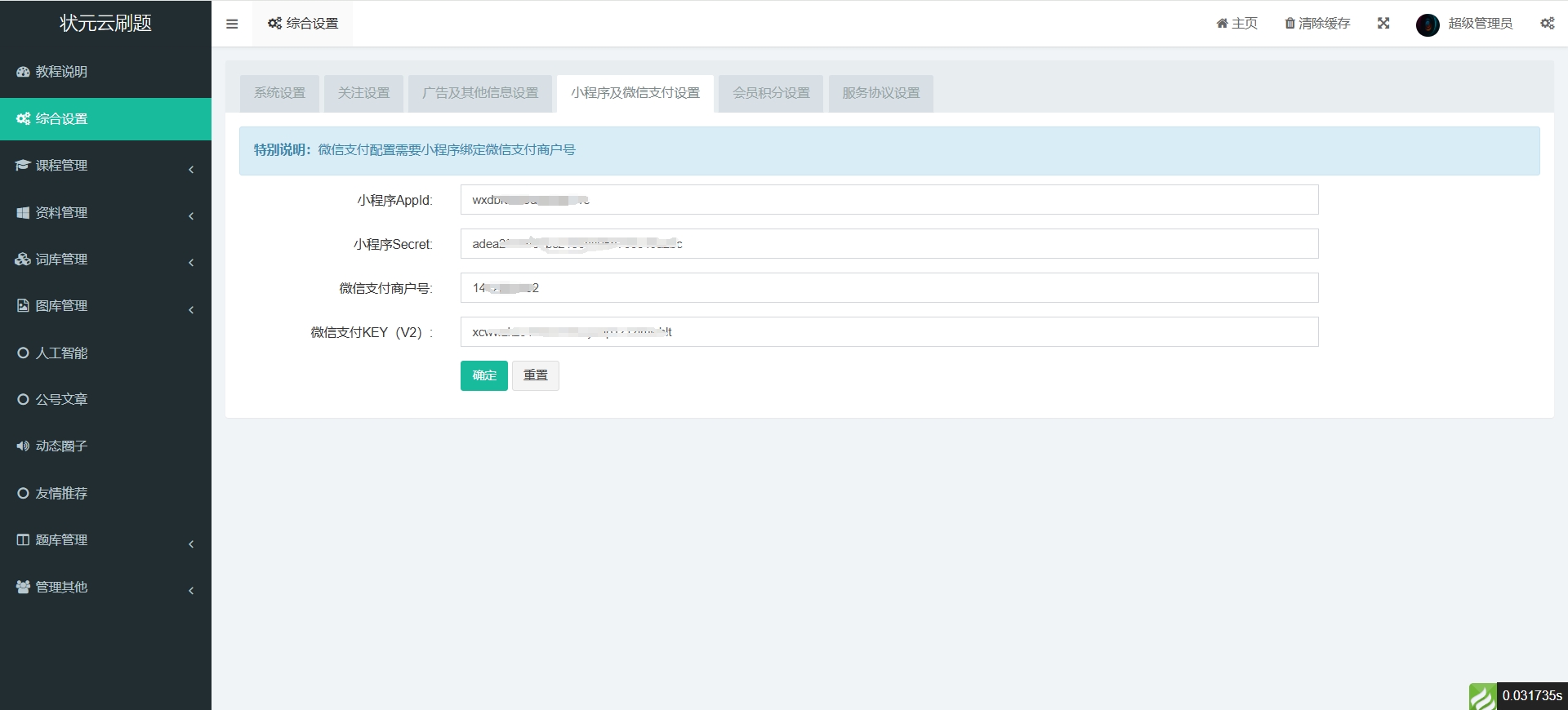Click the speaker icon beside 动态圈子
Screen dimensions: 1568x710
(x=23, y=446)
